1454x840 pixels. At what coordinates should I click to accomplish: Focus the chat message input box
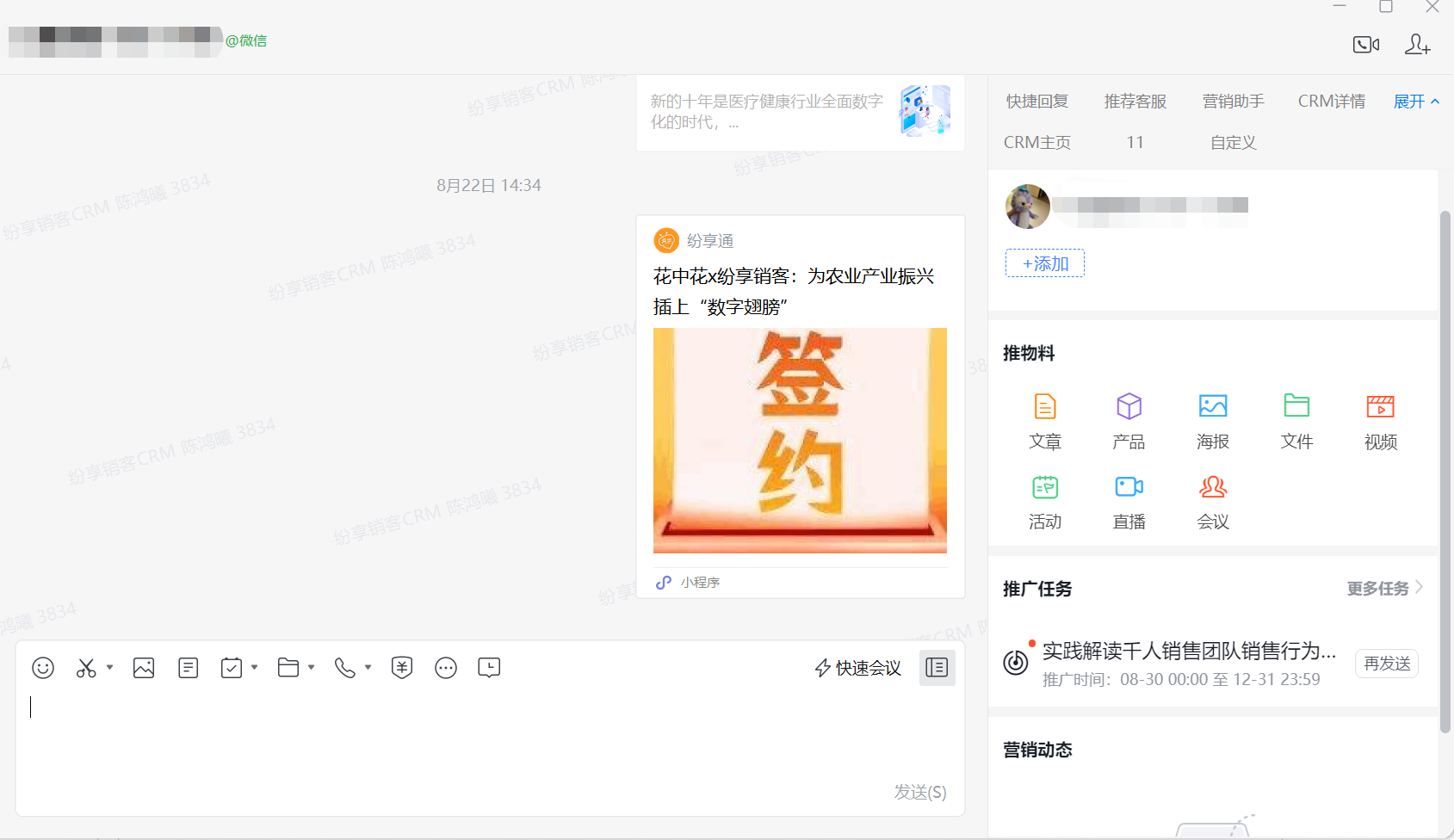[490, 732]
